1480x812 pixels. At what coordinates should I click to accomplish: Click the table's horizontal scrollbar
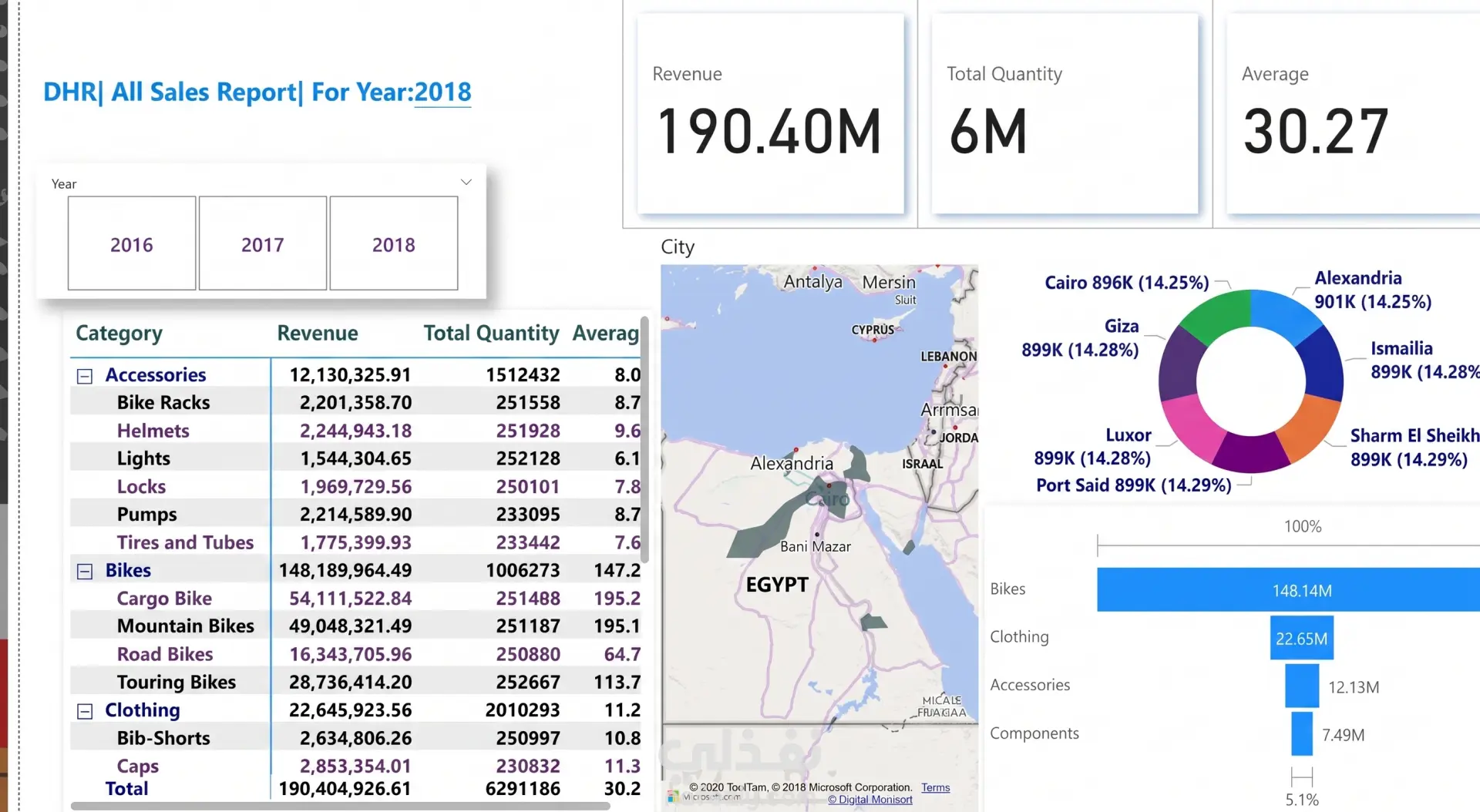tap(340, 806)
